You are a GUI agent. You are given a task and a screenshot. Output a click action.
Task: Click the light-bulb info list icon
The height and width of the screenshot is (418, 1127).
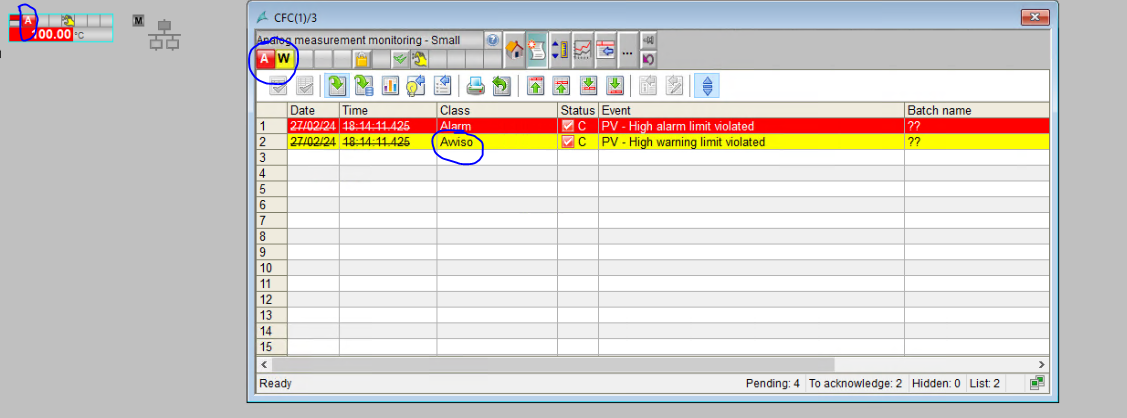click(416, 86)
